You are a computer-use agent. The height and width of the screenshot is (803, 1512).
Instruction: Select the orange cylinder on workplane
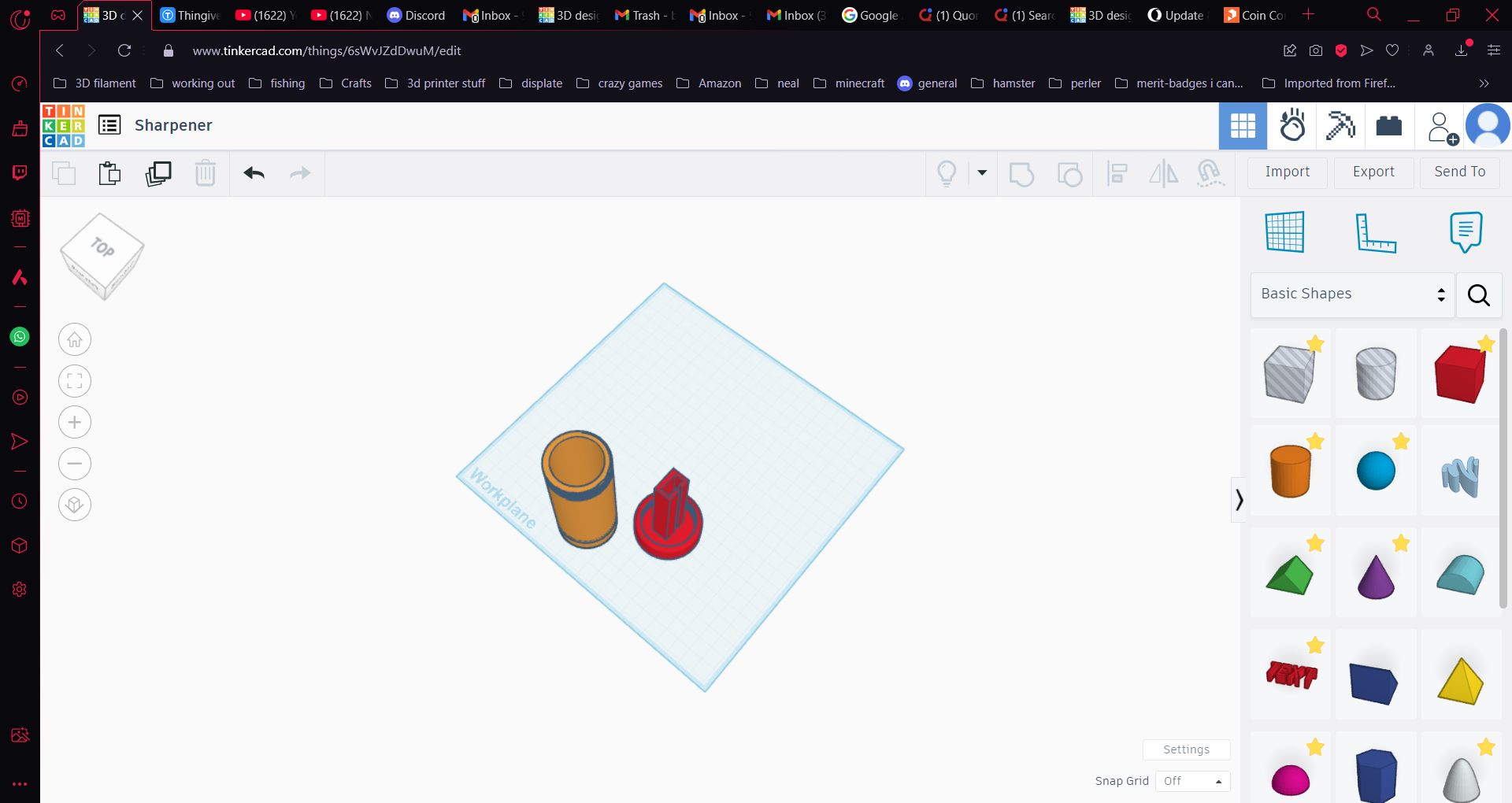coord(580,489)
